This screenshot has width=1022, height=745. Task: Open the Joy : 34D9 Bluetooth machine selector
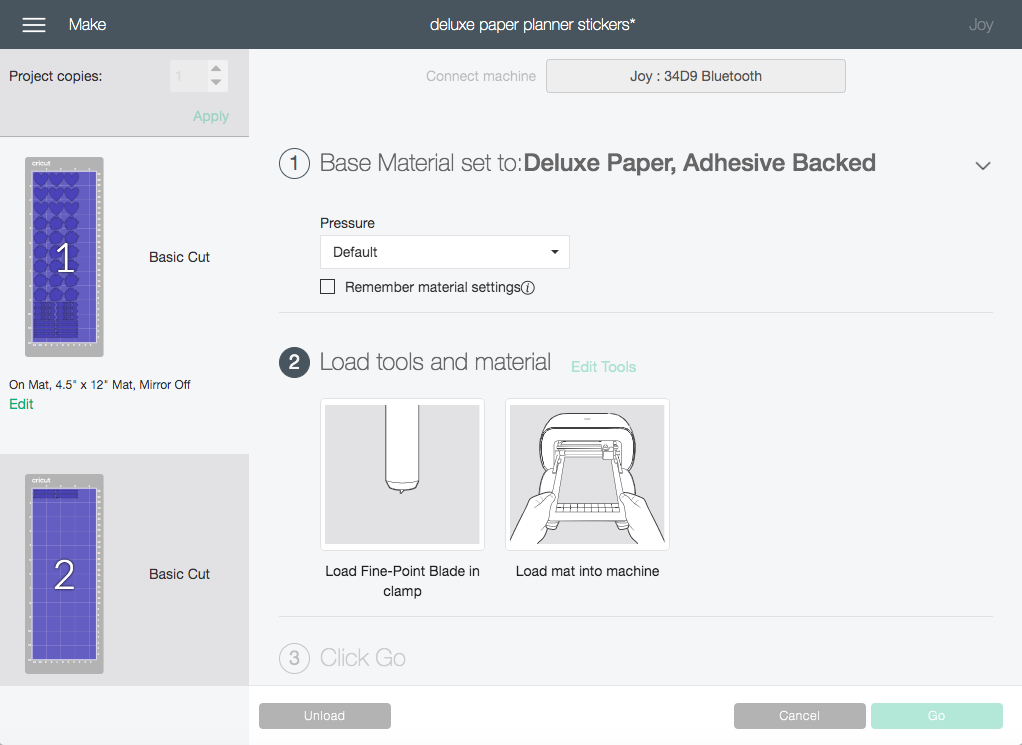pyautogui.click(x=695, y=76)
